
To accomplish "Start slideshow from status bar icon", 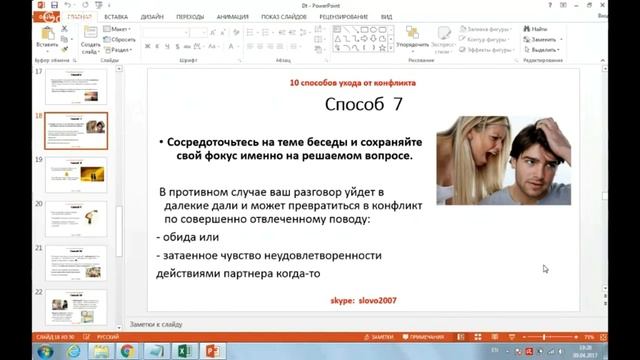I will click(x=511, y=337).
